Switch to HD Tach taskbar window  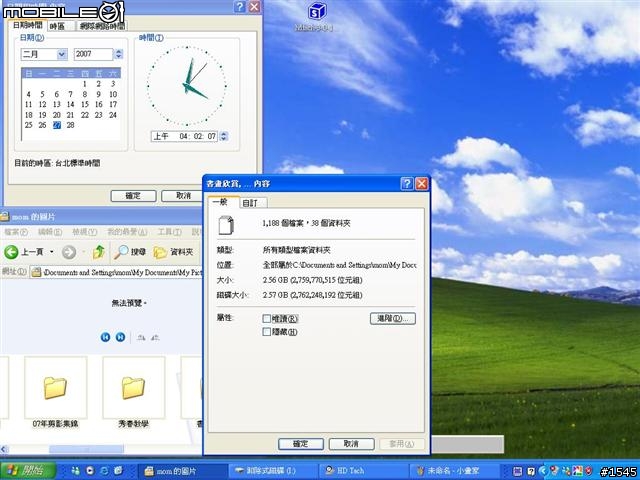pos(363,471)
